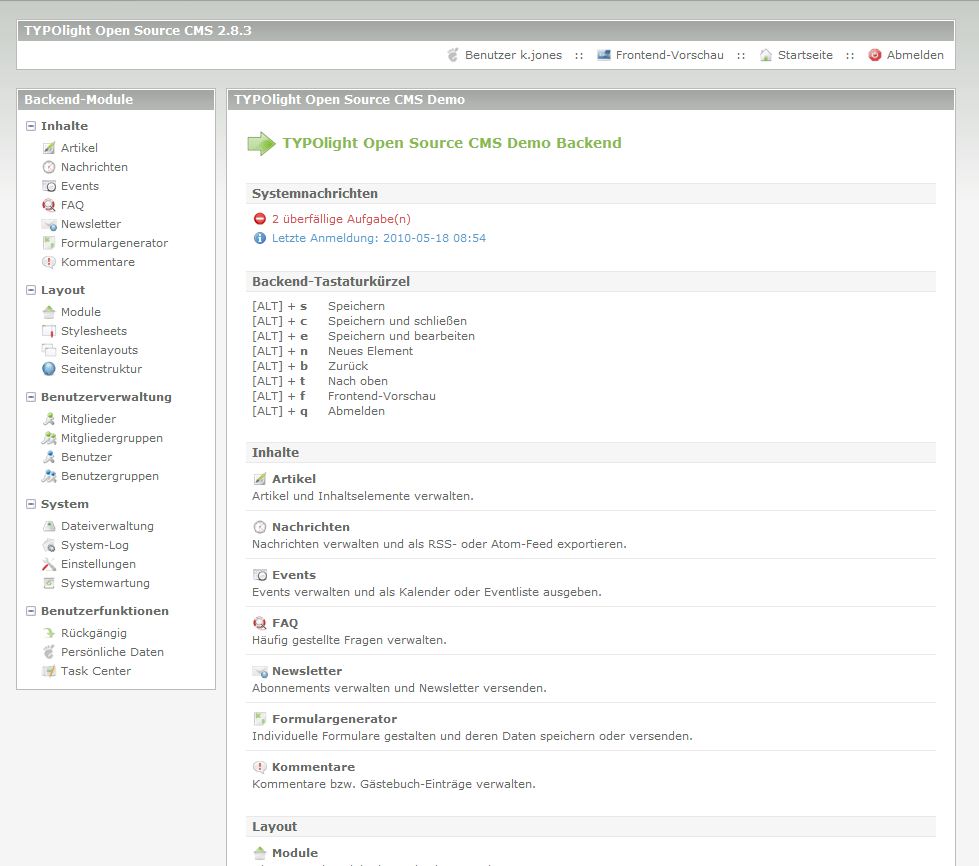Open Newsletter link in main content area
979x866 pixels.
(307, 671)
